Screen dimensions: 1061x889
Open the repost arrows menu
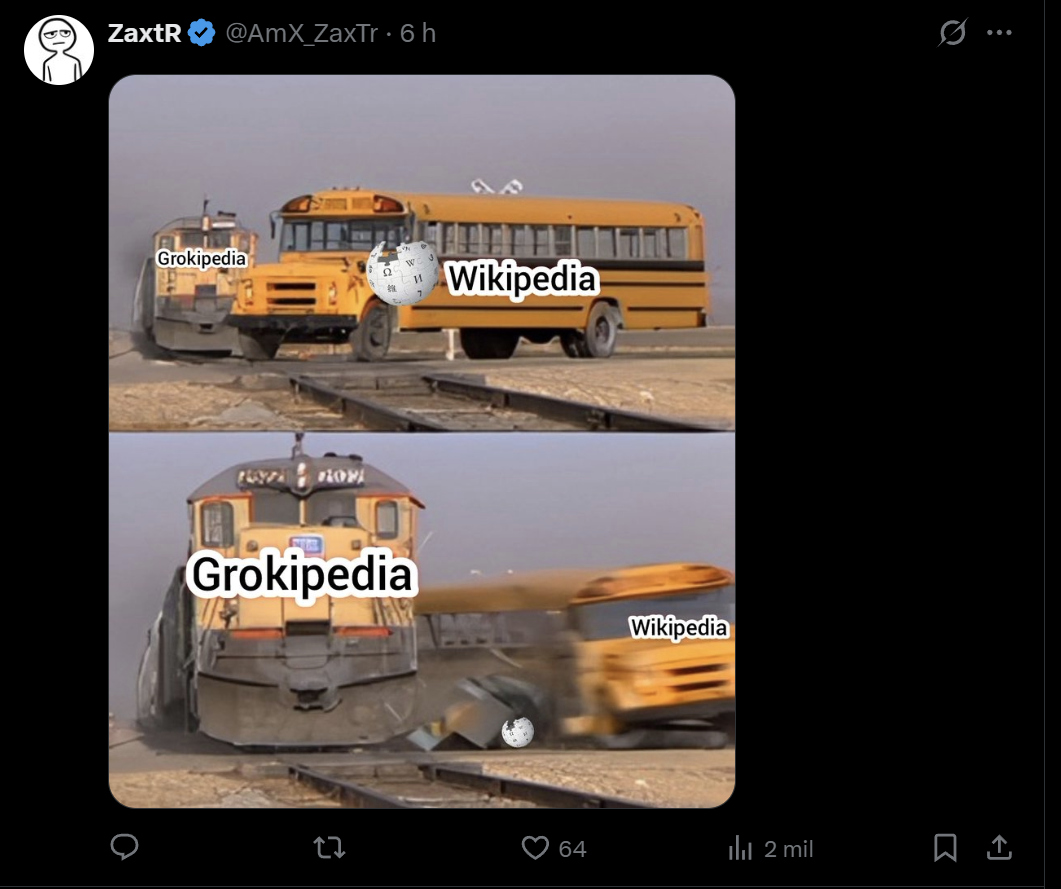330,848
